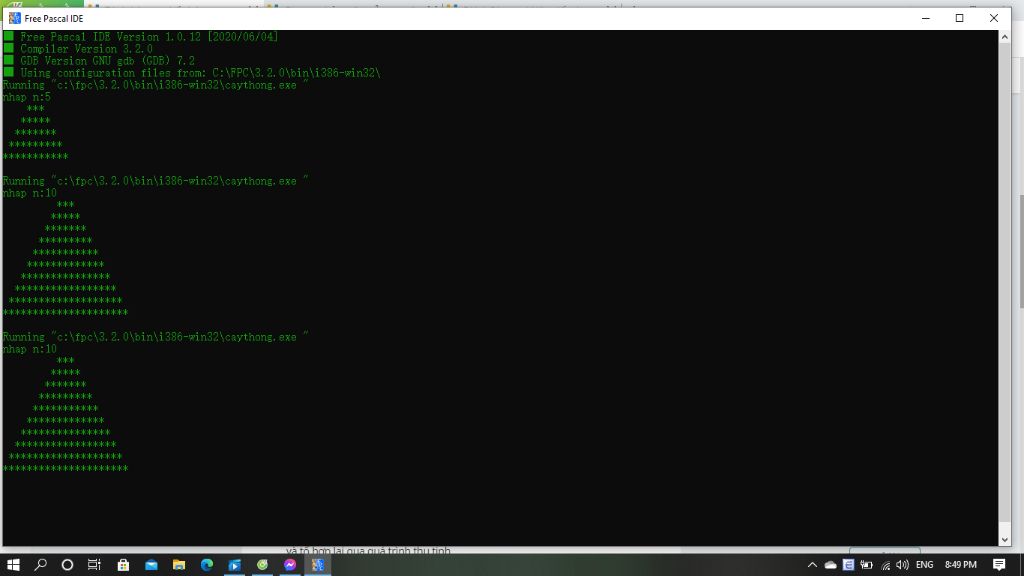The image size is (1024, 576).
Task: Launch Microsoft Edge from taskbar
Action: (207, 565)
